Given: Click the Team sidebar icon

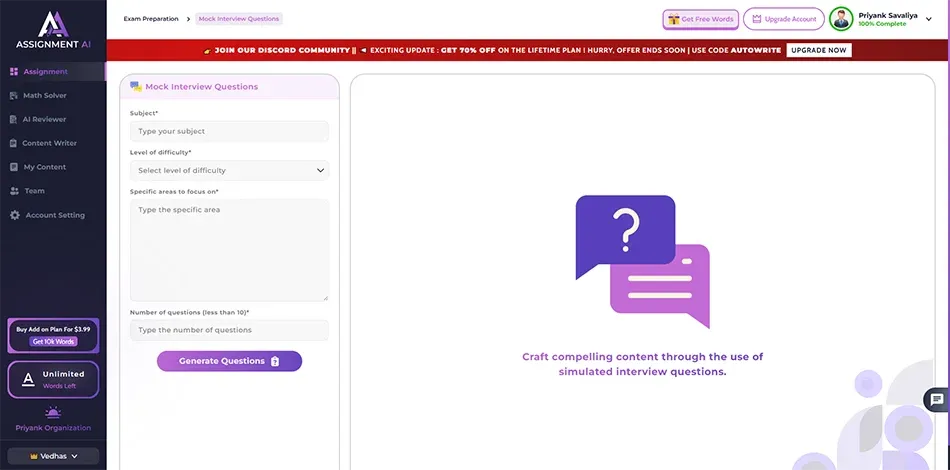Looking at the screenshot, I should [14, 191].
